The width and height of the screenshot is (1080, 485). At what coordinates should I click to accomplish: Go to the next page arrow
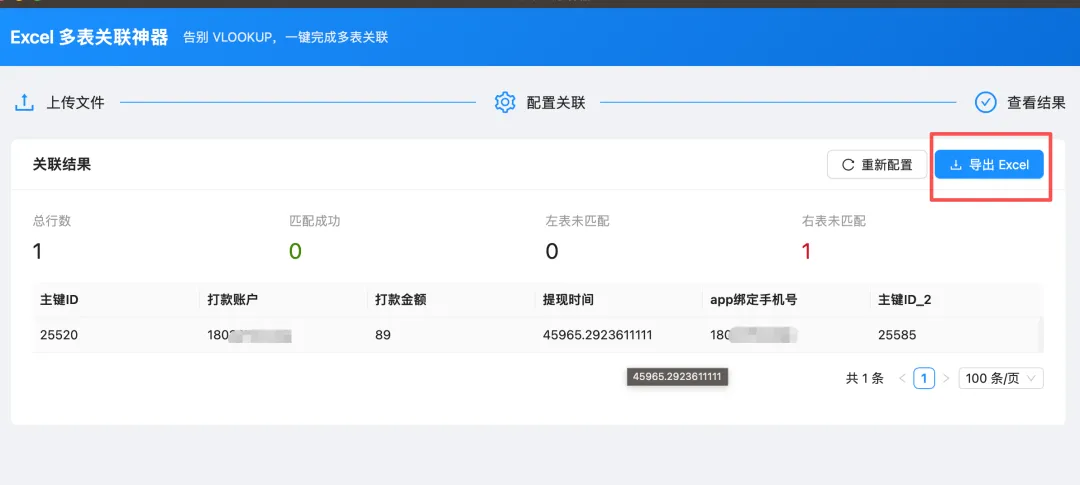tap(946, 378)
